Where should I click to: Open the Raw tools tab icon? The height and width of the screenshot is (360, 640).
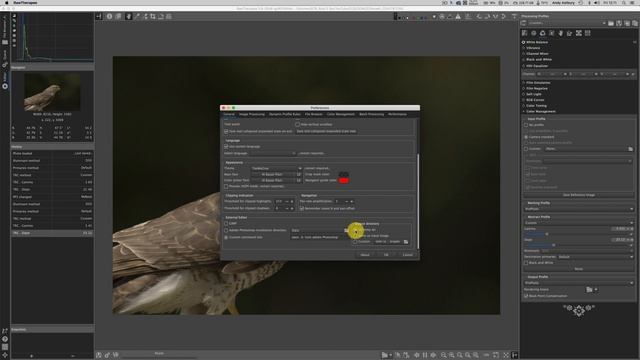coord(579,33)
